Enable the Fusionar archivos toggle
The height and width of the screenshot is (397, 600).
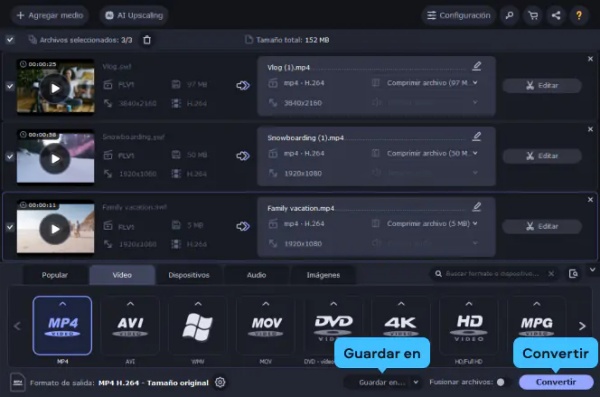click(503, 382)
